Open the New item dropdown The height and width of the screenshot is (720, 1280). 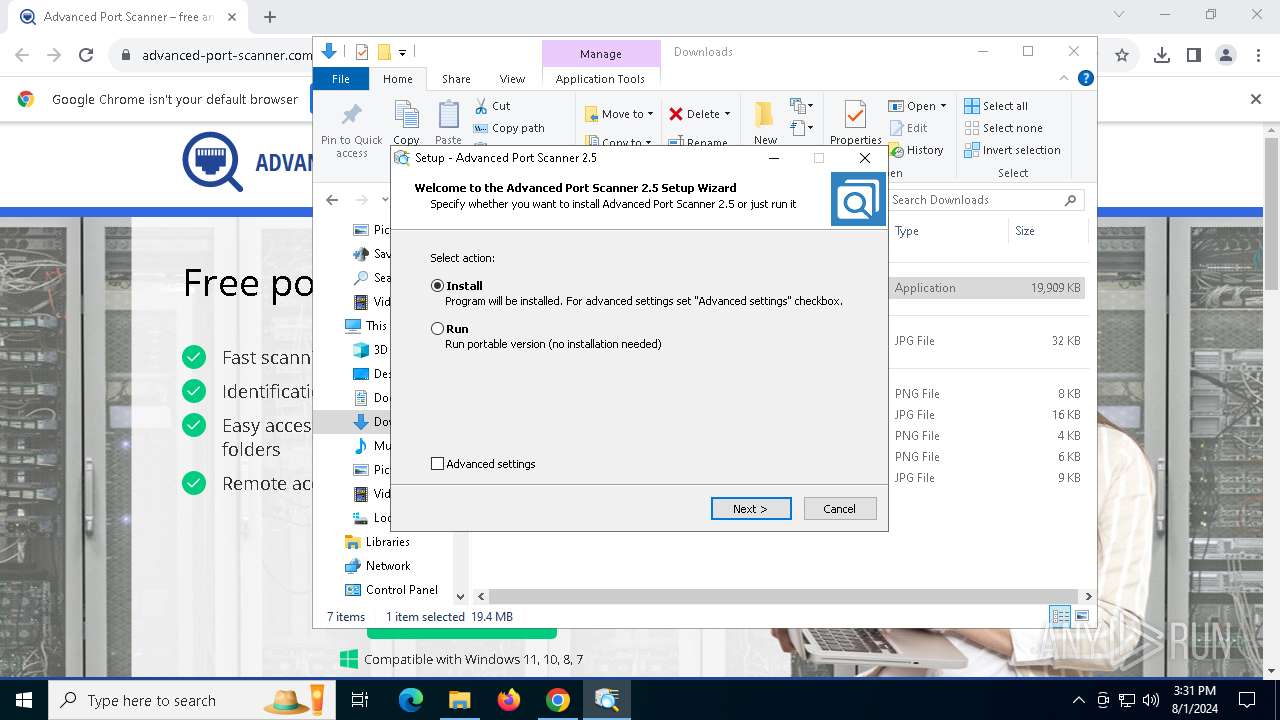coord(801,106)
